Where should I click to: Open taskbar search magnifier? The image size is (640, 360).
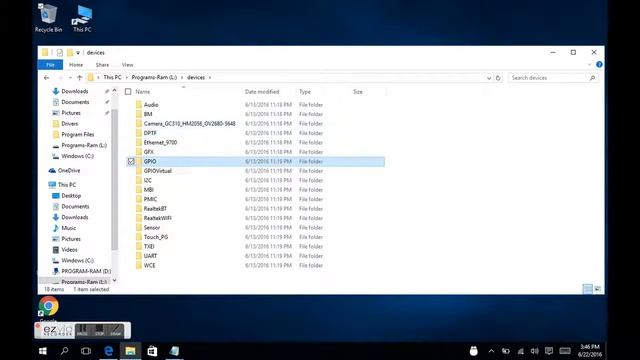(64, 351)
